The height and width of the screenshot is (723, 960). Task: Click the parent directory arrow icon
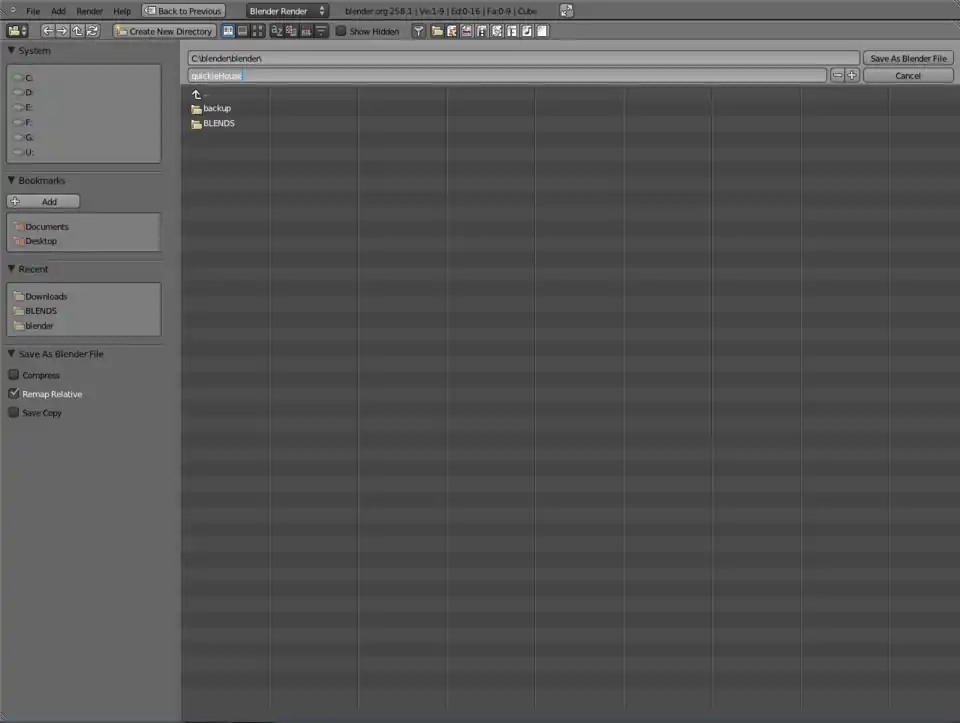(x=77, y=31)
